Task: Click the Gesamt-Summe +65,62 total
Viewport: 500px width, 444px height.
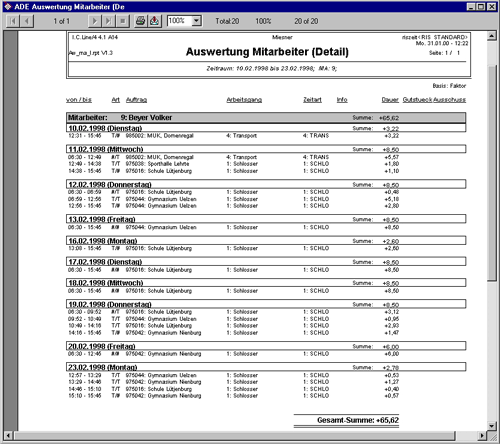Action: [358, 420]
